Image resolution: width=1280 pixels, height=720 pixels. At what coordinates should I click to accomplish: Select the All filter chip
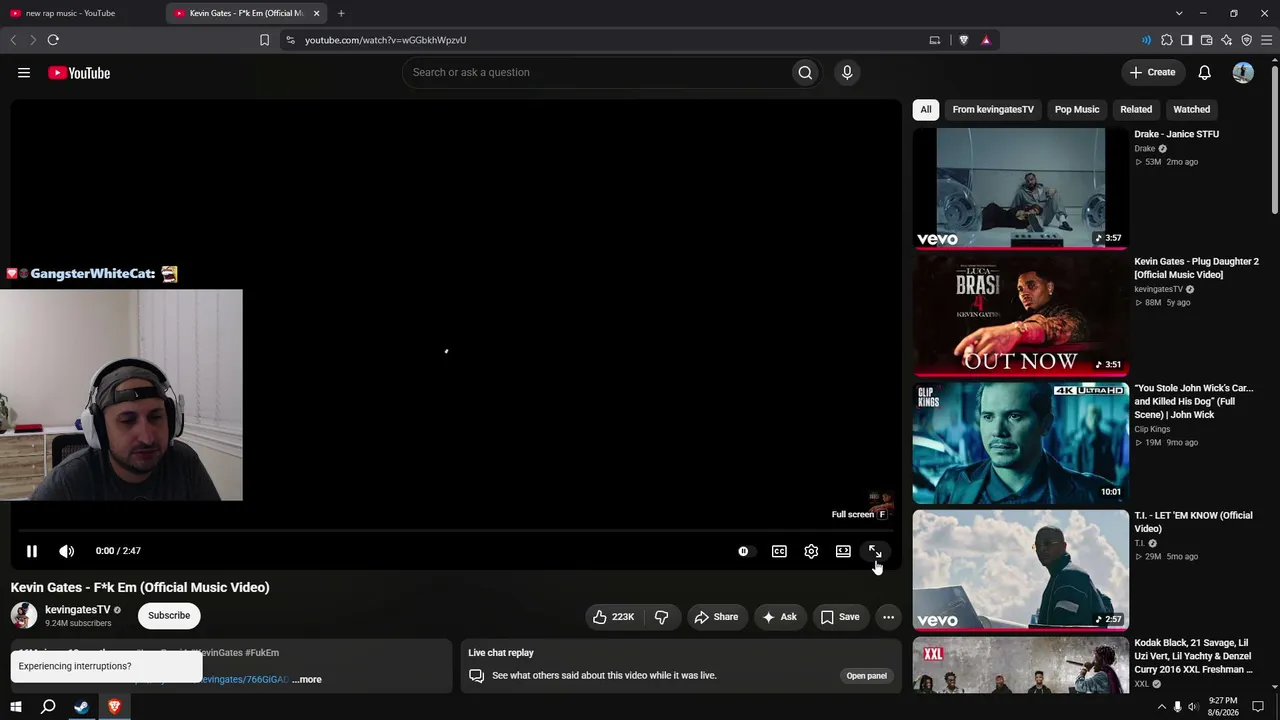click(x=926, y=109)
